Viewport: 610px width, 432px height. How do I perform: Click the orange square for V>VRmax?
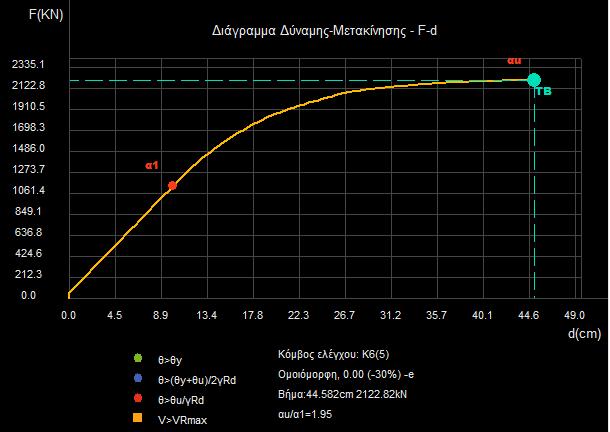(137, 418)
